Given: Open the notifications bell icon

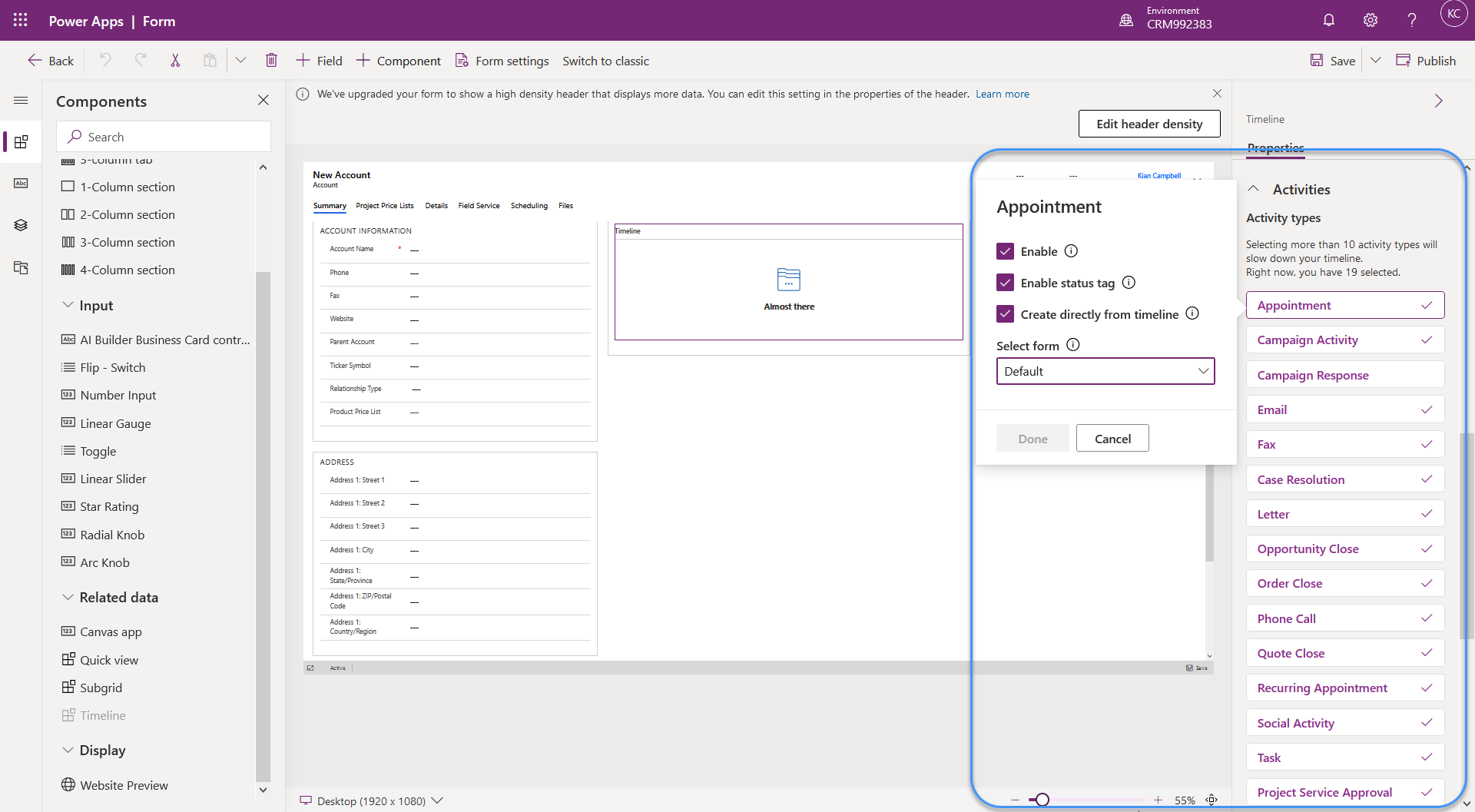Looking at the screenshot, I should [1328, 21].
